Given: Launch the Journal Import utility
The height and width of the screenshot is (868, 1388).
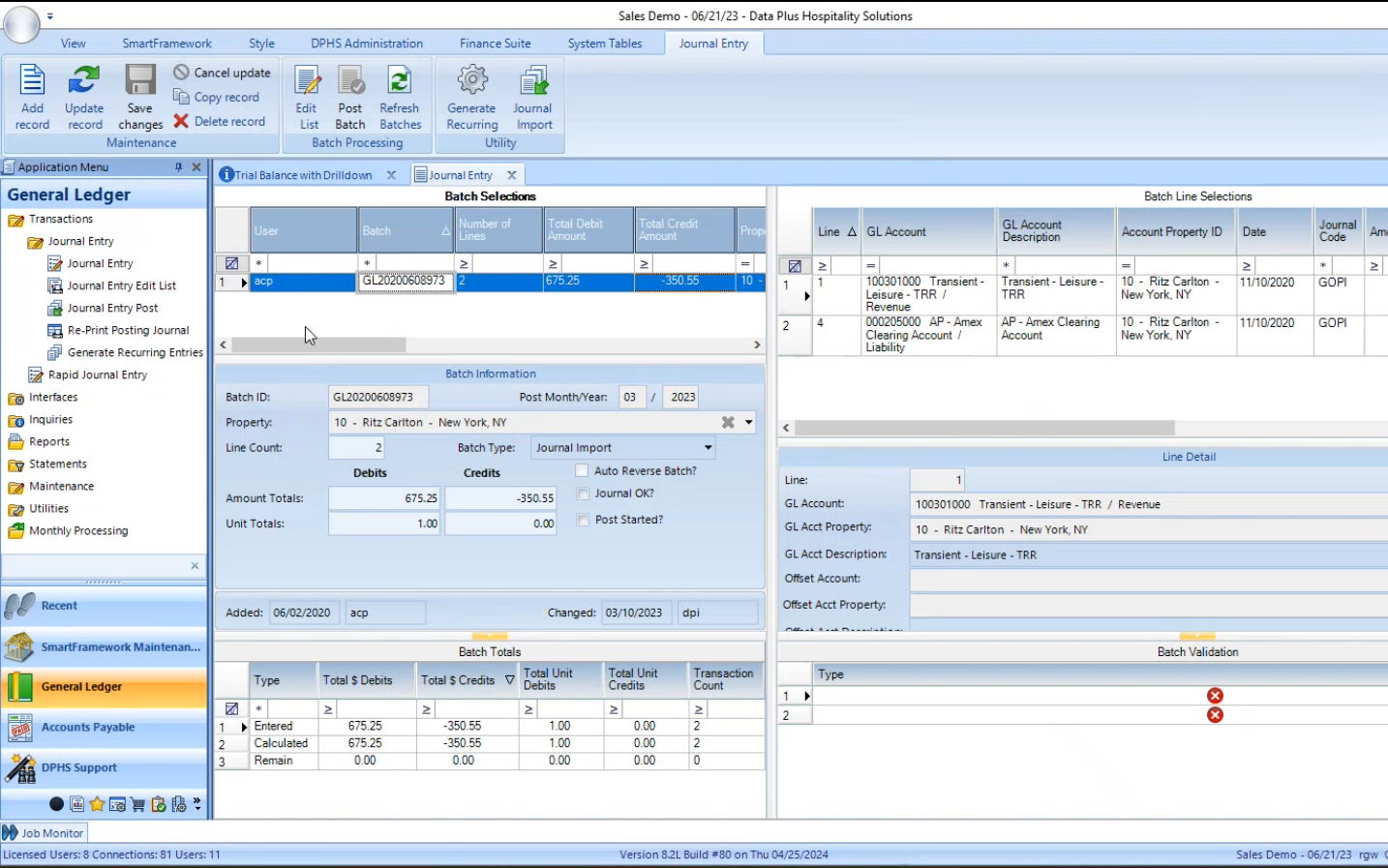Looking at the screenshot, I should [533, 97].
